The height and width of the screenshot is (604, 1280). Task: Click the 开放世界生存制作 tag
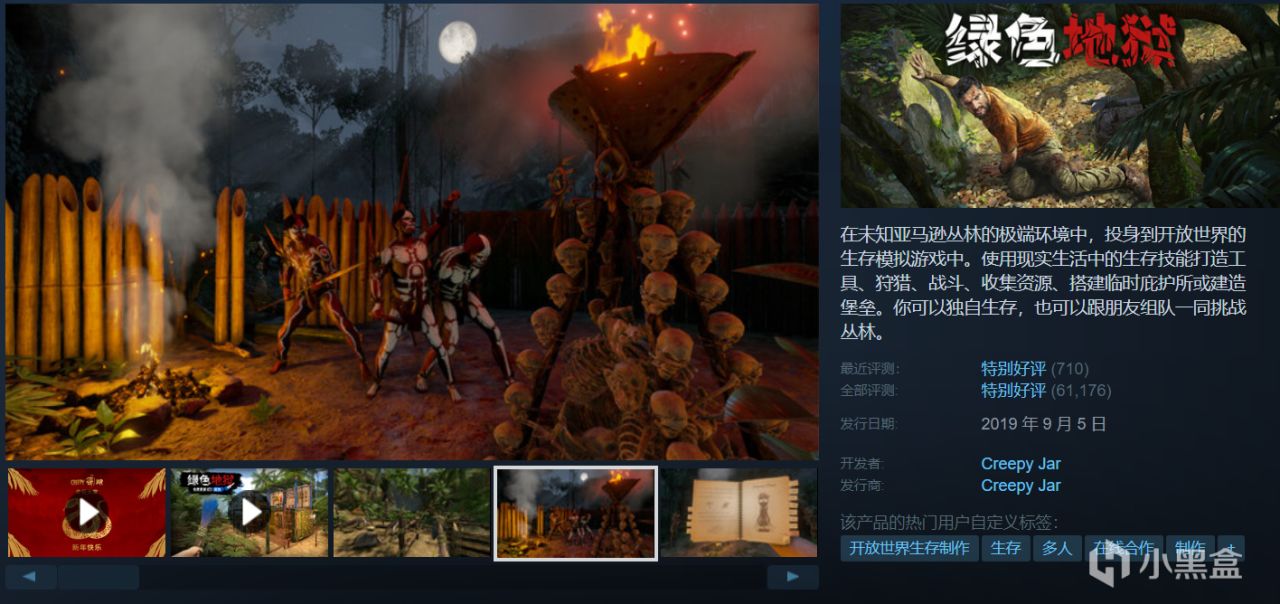pos(909,548)
